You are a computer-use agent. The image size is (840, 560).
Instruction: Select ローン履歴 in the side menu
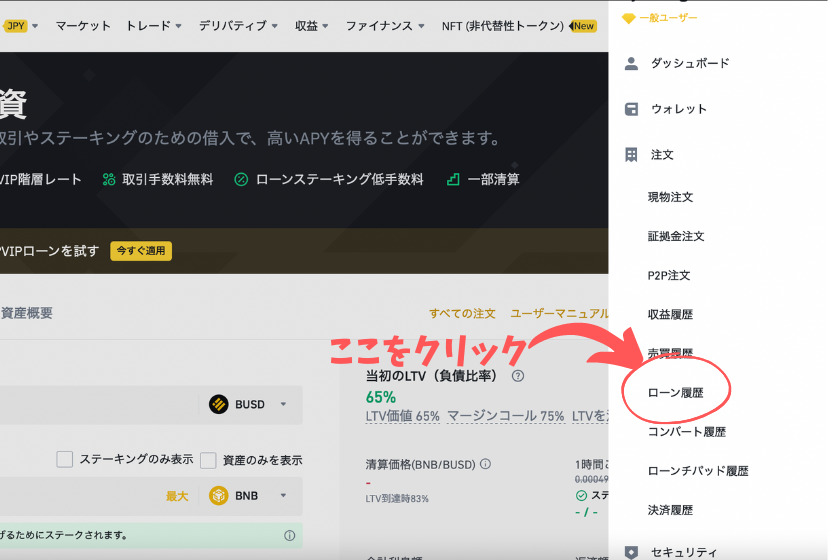[675, 393]
